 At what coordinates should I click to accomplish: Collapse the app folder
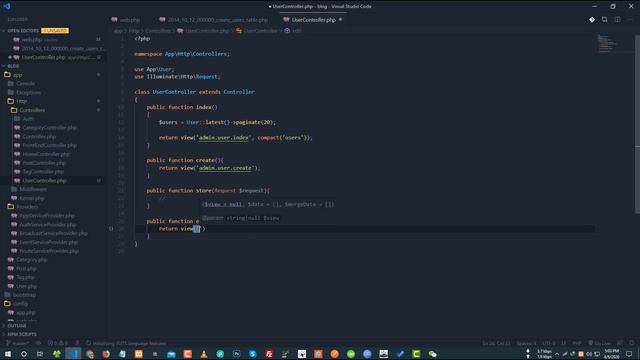click(x=13, y=75)
